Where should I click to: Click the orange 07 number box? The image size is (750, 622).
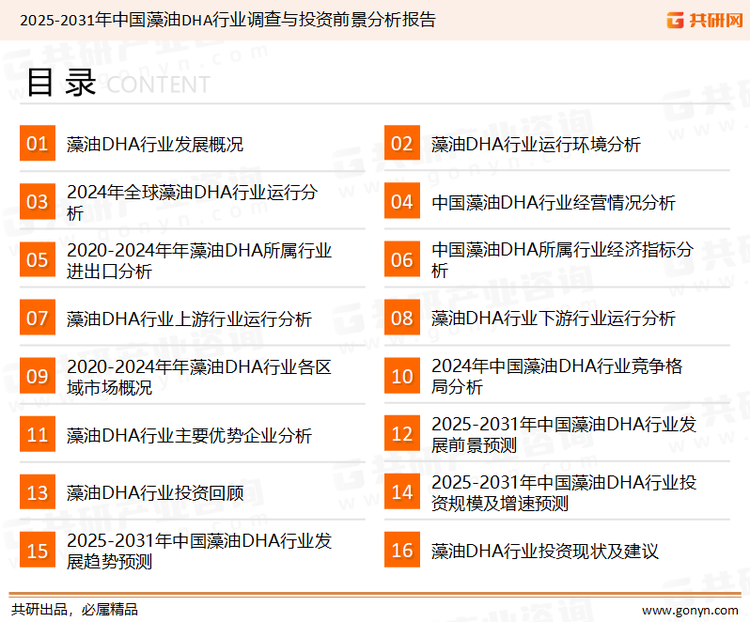pyautogui.click(x=37, y=318)
